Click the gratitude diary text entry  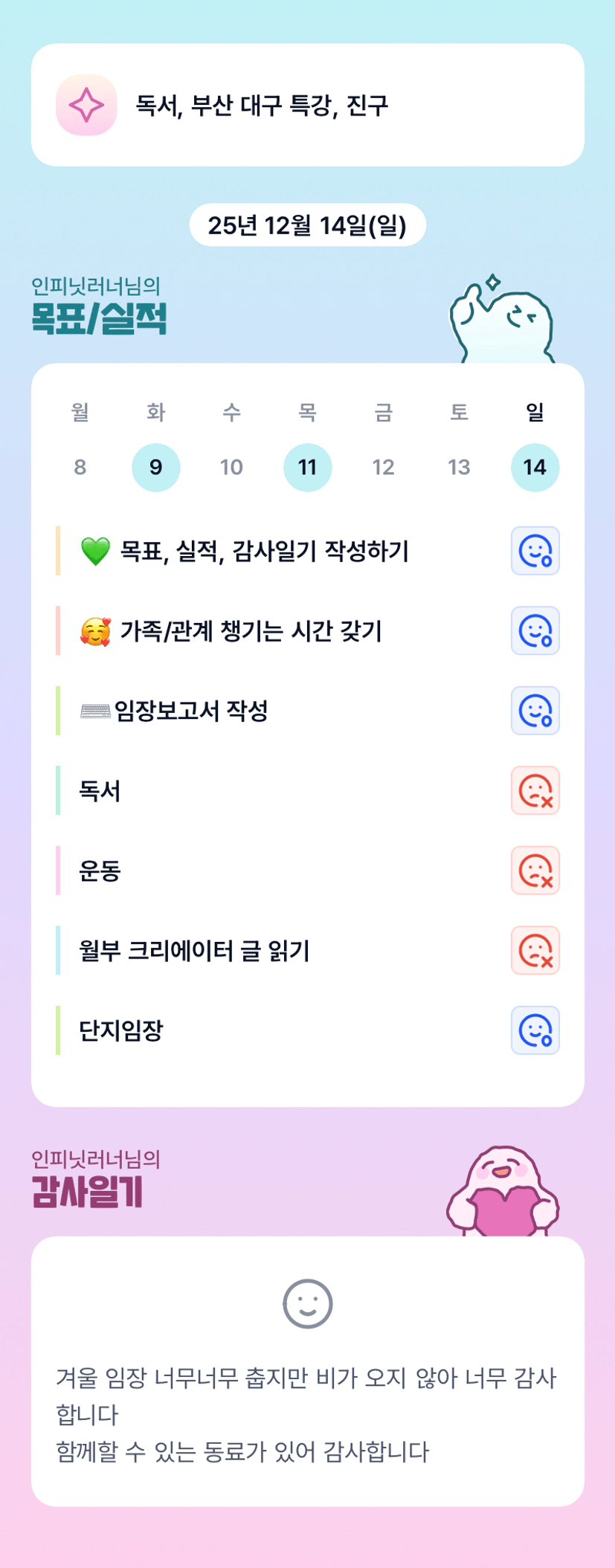coord(307,1414)
